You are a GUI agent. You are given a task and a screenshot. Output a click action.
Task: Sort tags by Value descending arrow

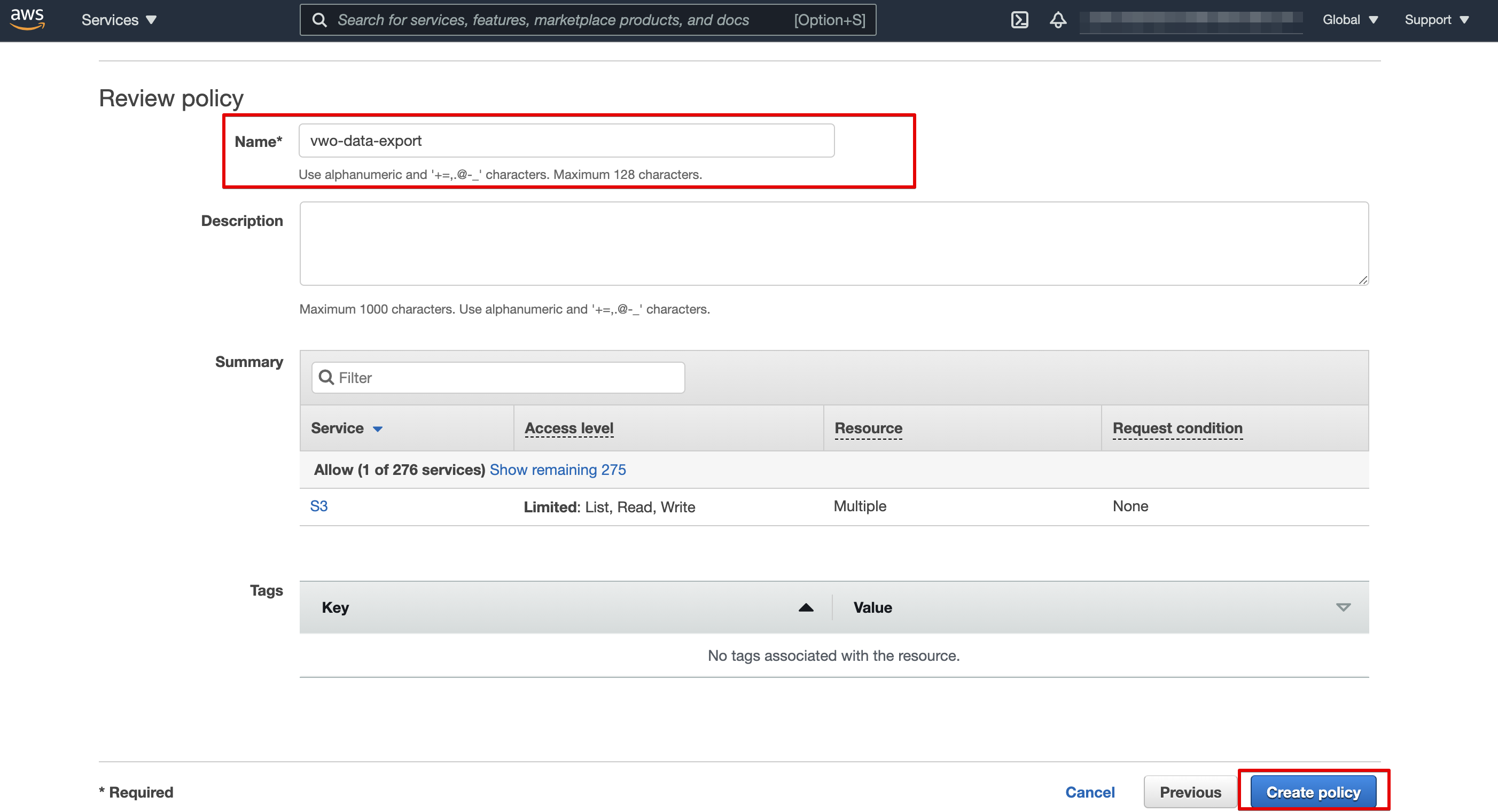[x=1343, y=607]
